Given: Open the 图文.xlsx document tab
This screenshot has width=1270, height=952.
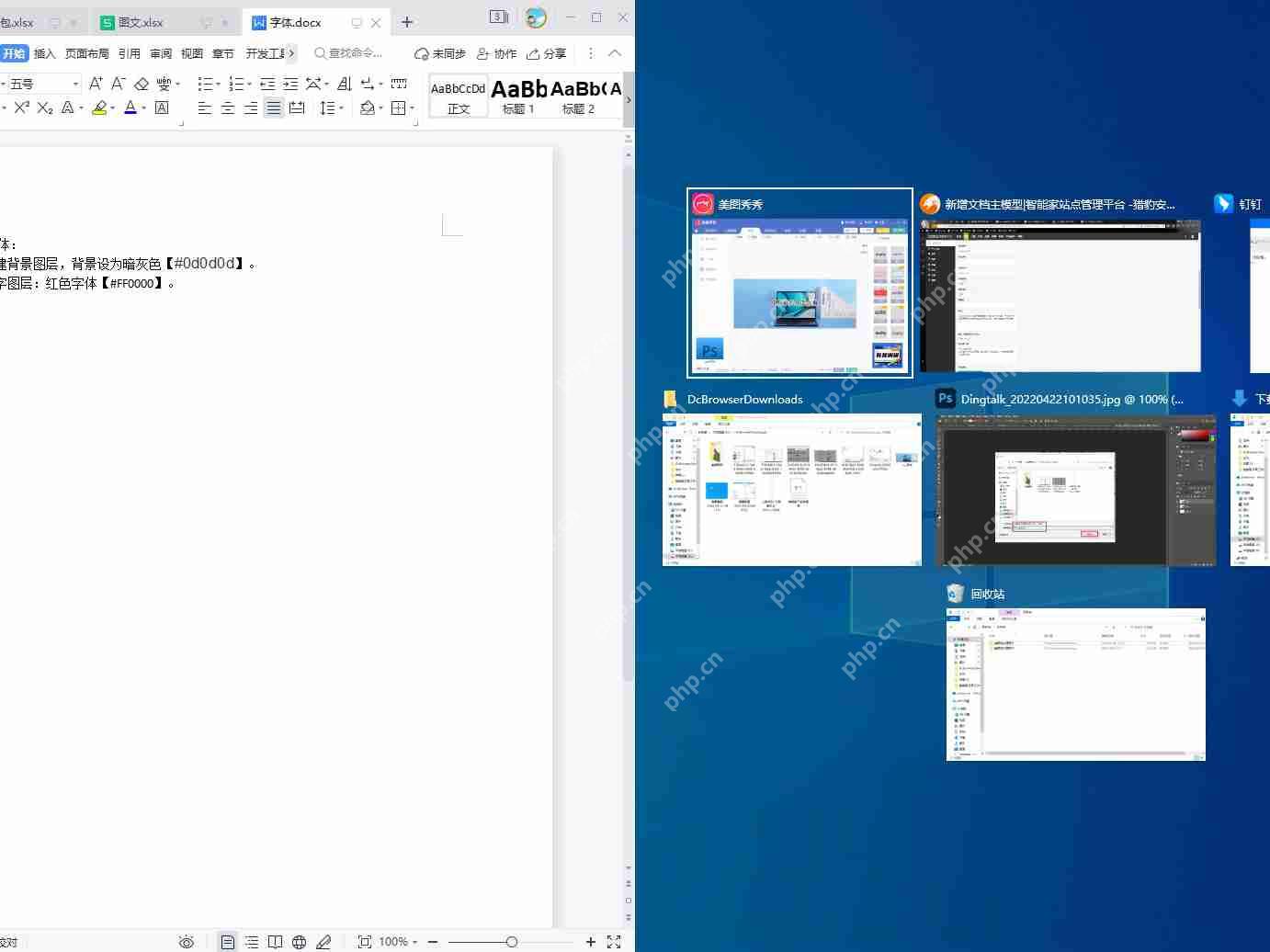Looking at the screenshot, I should [x=138, y=21].
